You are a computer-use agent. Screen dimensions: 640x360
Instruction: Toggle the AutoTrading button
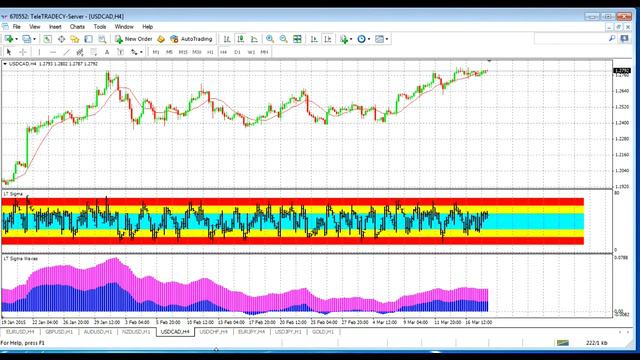tap(191, 39)
